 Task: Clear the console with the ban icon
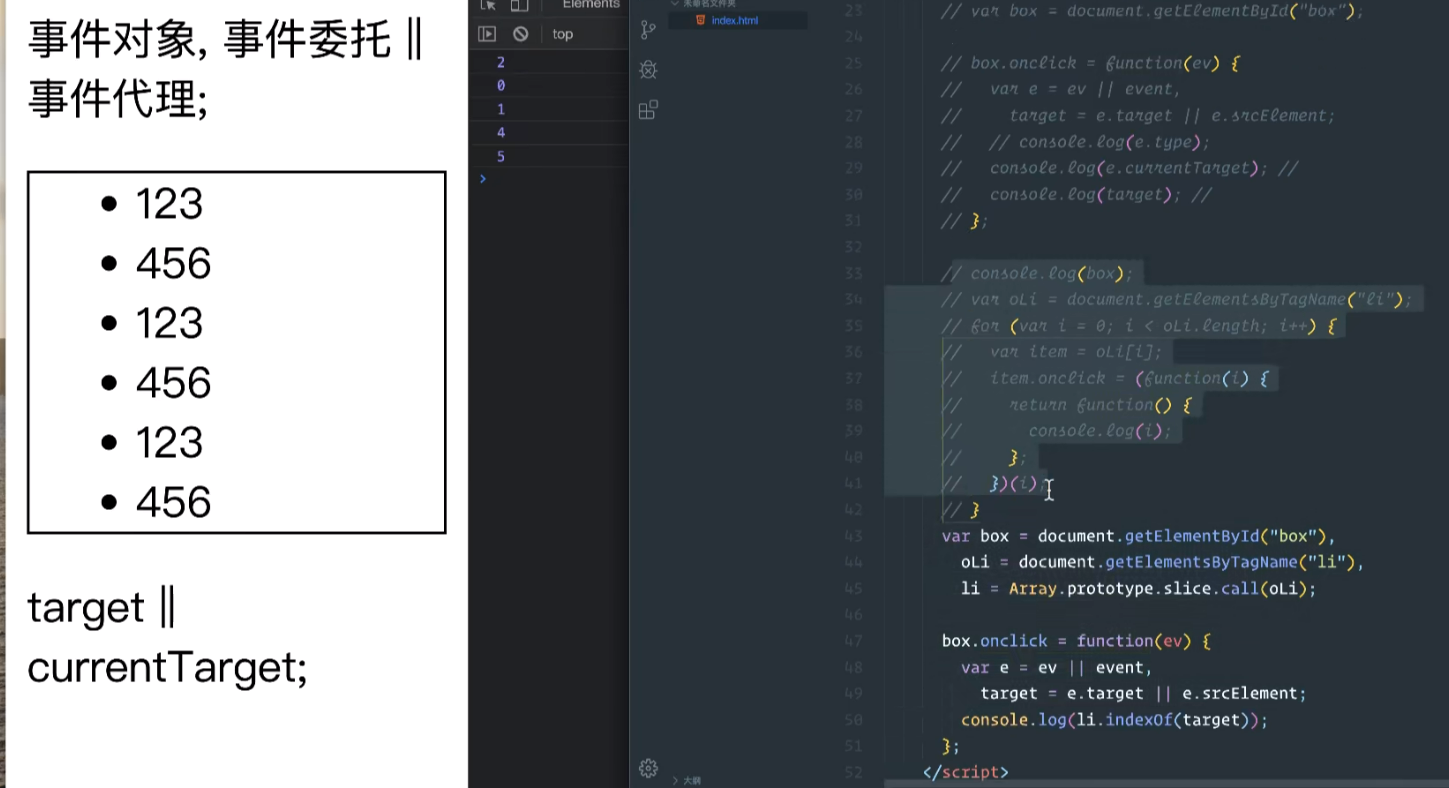520,34
